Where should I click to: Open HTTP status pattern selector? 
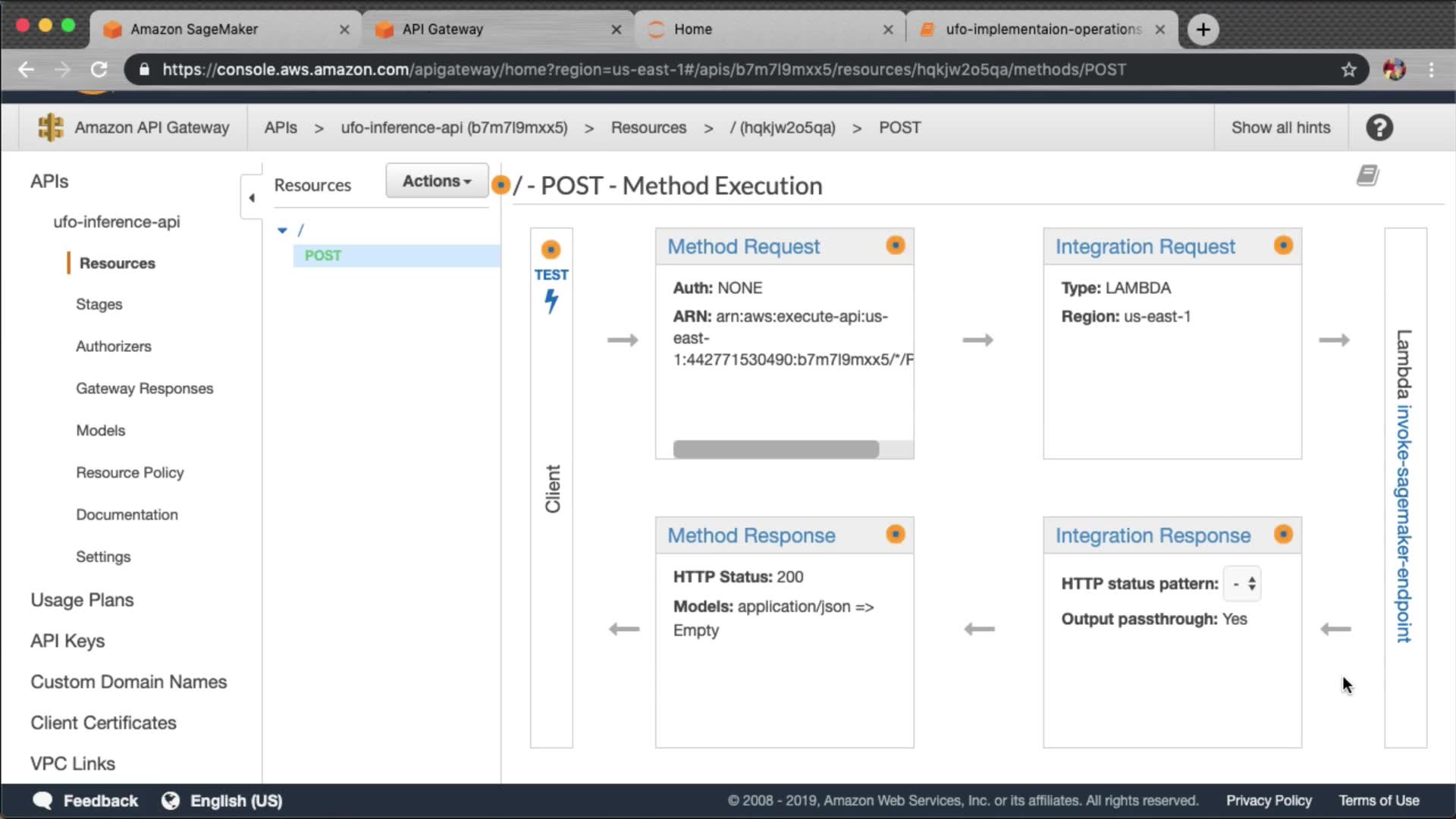(x=1242, y=584)
